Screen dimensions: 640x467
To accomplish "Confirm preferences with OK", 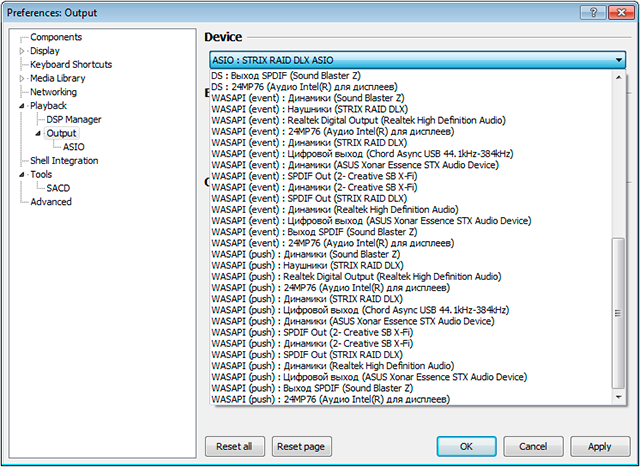I will point(467,447).
